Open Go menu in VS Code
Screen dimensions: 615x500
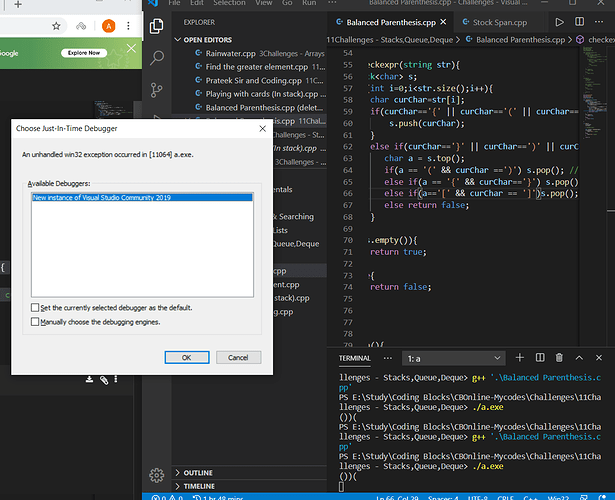coord(287,3)
